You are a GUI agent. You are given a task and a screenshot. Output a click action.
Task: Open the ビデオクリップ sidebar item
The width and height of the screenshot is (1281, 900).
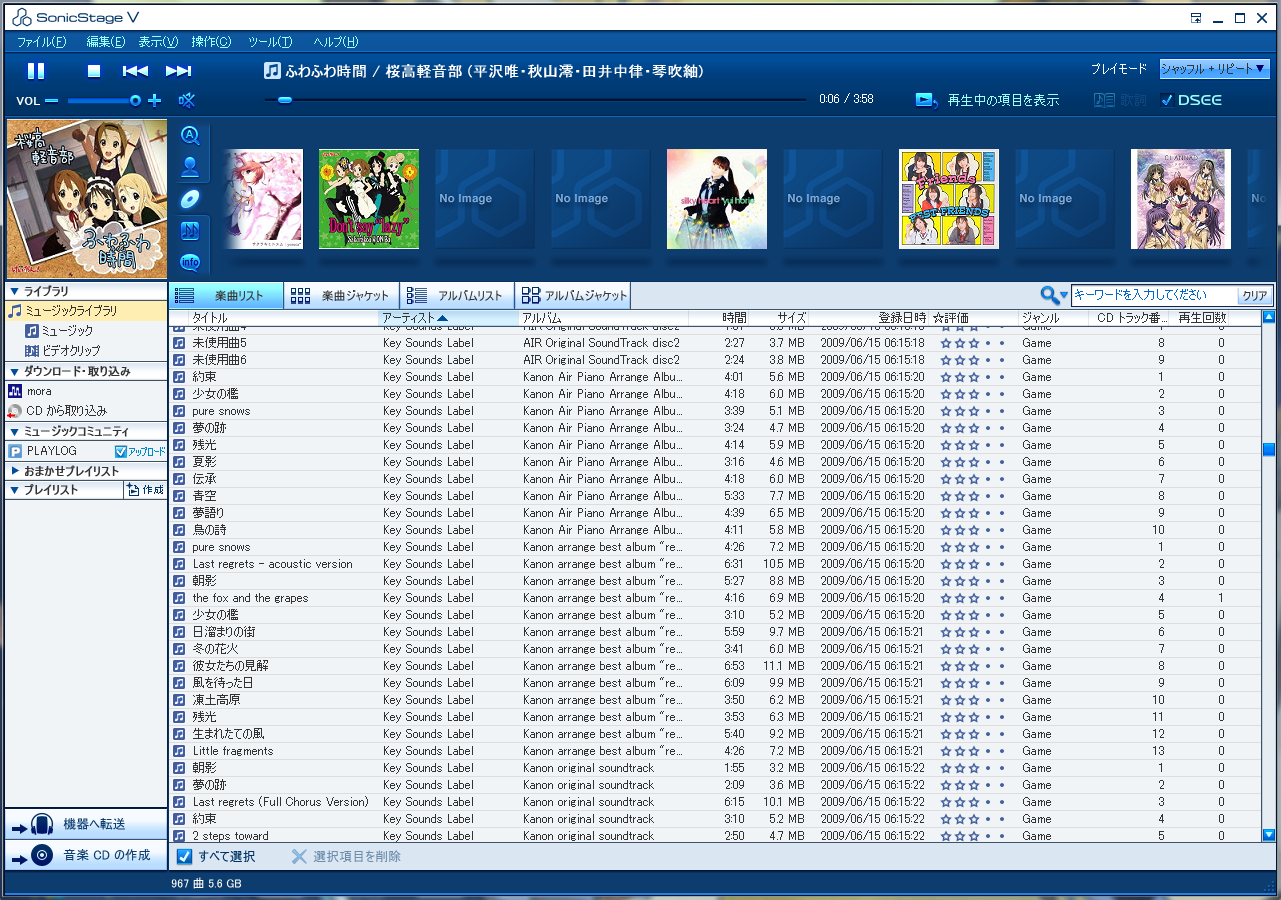coord(63,351)
